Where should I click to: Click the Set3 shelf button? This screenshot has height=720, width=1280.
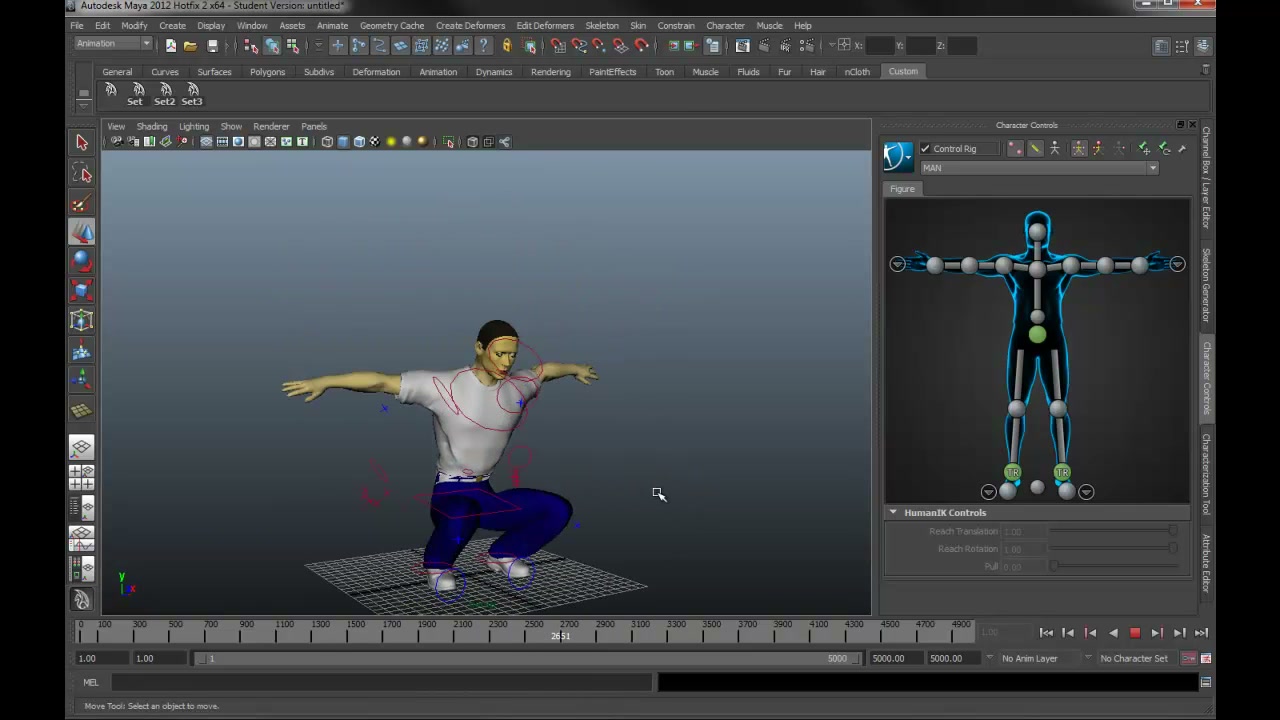coord(192,94)
